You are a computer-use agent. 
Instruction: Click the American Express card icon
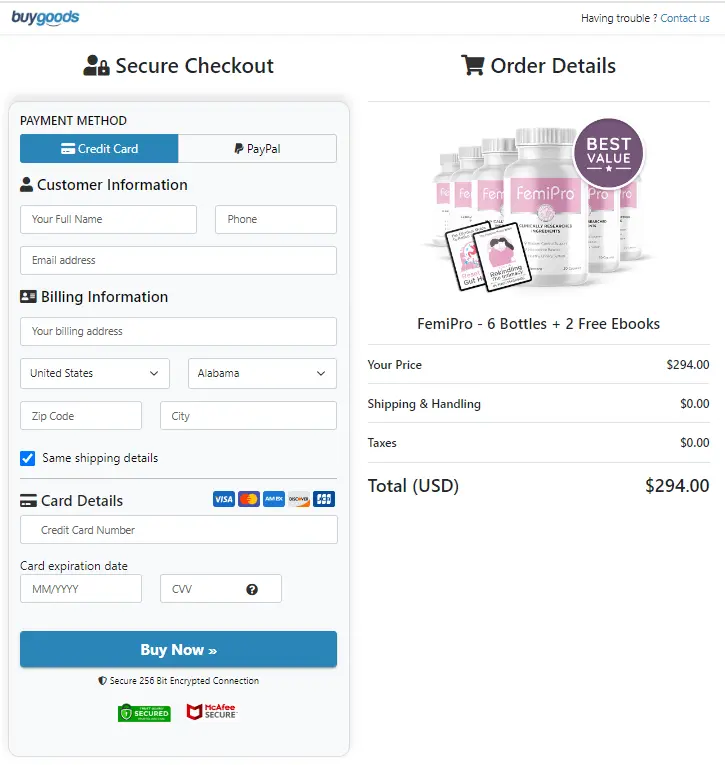(273, 499)
